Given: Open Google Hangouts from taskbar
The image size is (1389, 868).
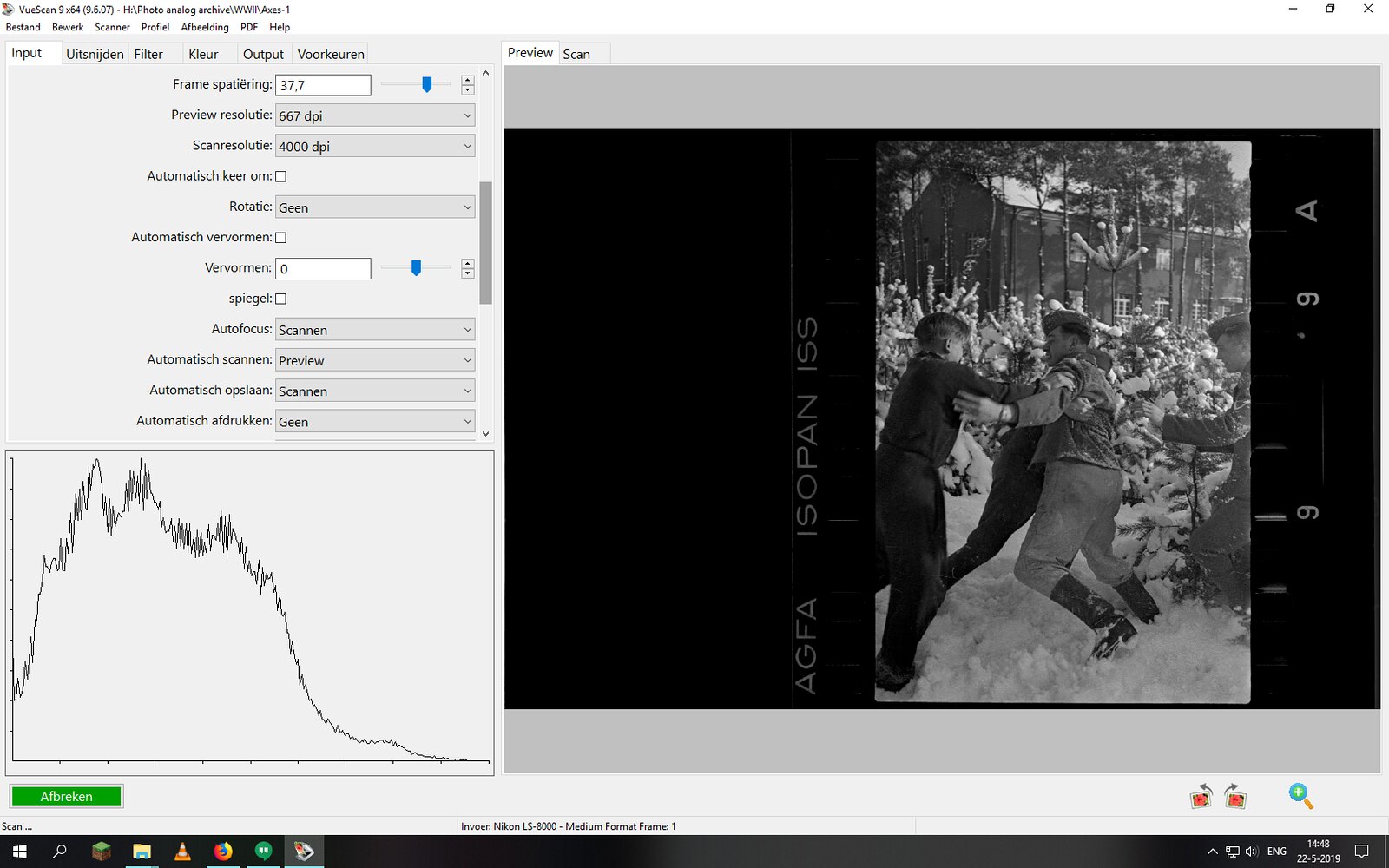Looking at the screenshot, I should click(x=264, y=852).
